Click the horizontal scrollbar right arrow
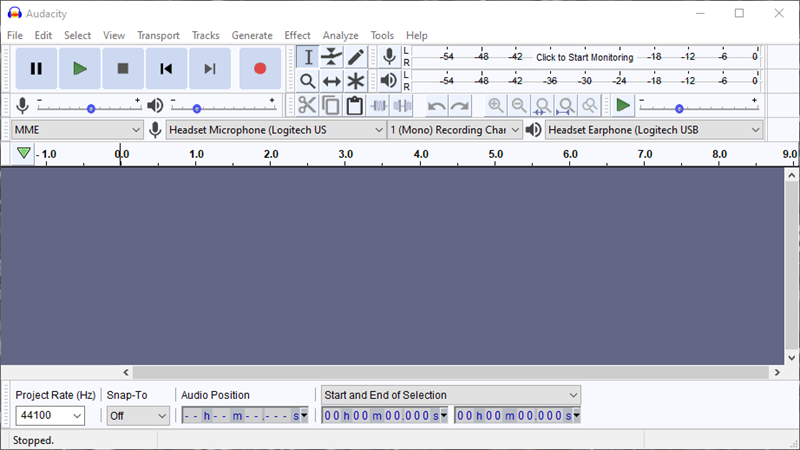This screenshot has height=450, width=800. [777, 372]
